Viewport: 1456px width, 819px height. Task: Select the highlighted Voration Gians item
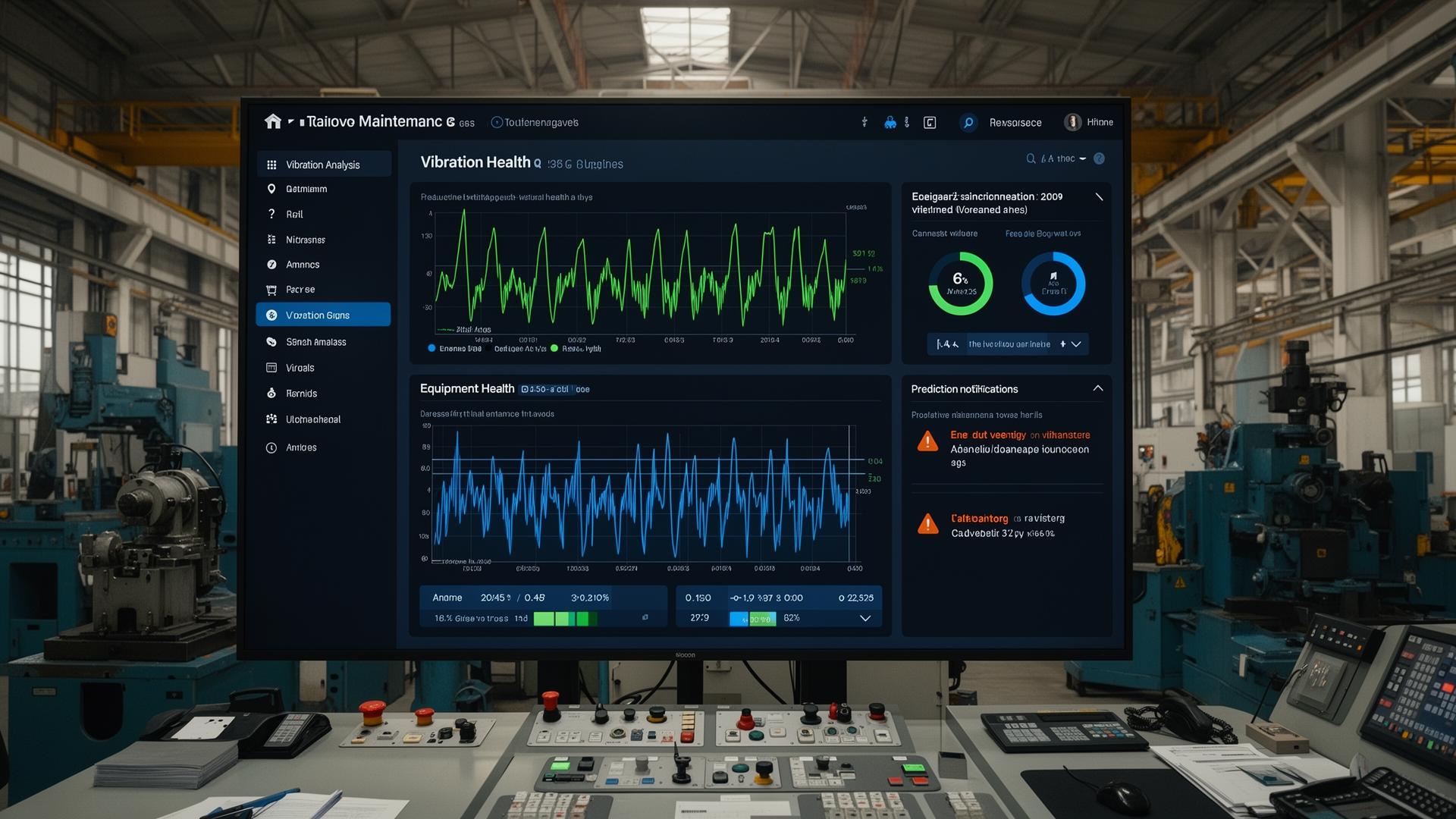(x=324, y=315)
